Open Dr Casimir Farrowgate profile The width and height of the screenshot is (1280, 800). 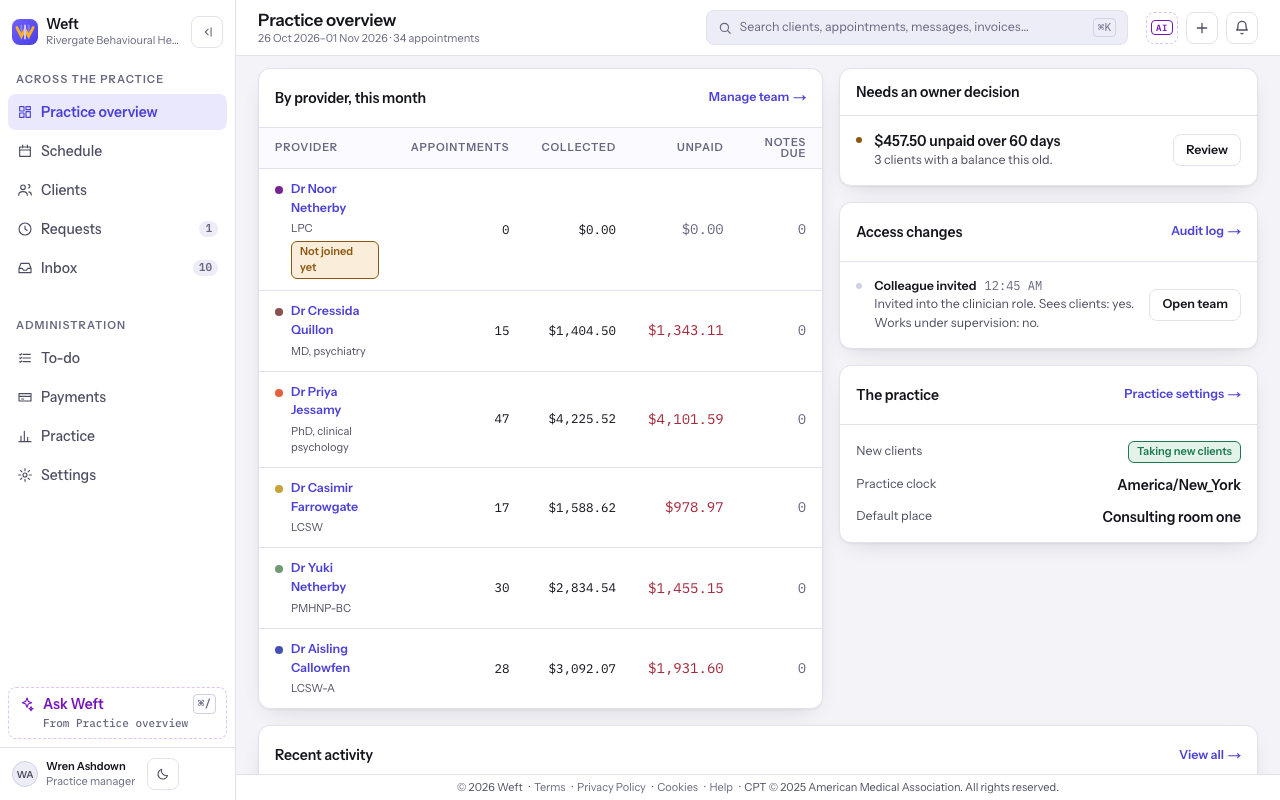[x=324, y=497]
